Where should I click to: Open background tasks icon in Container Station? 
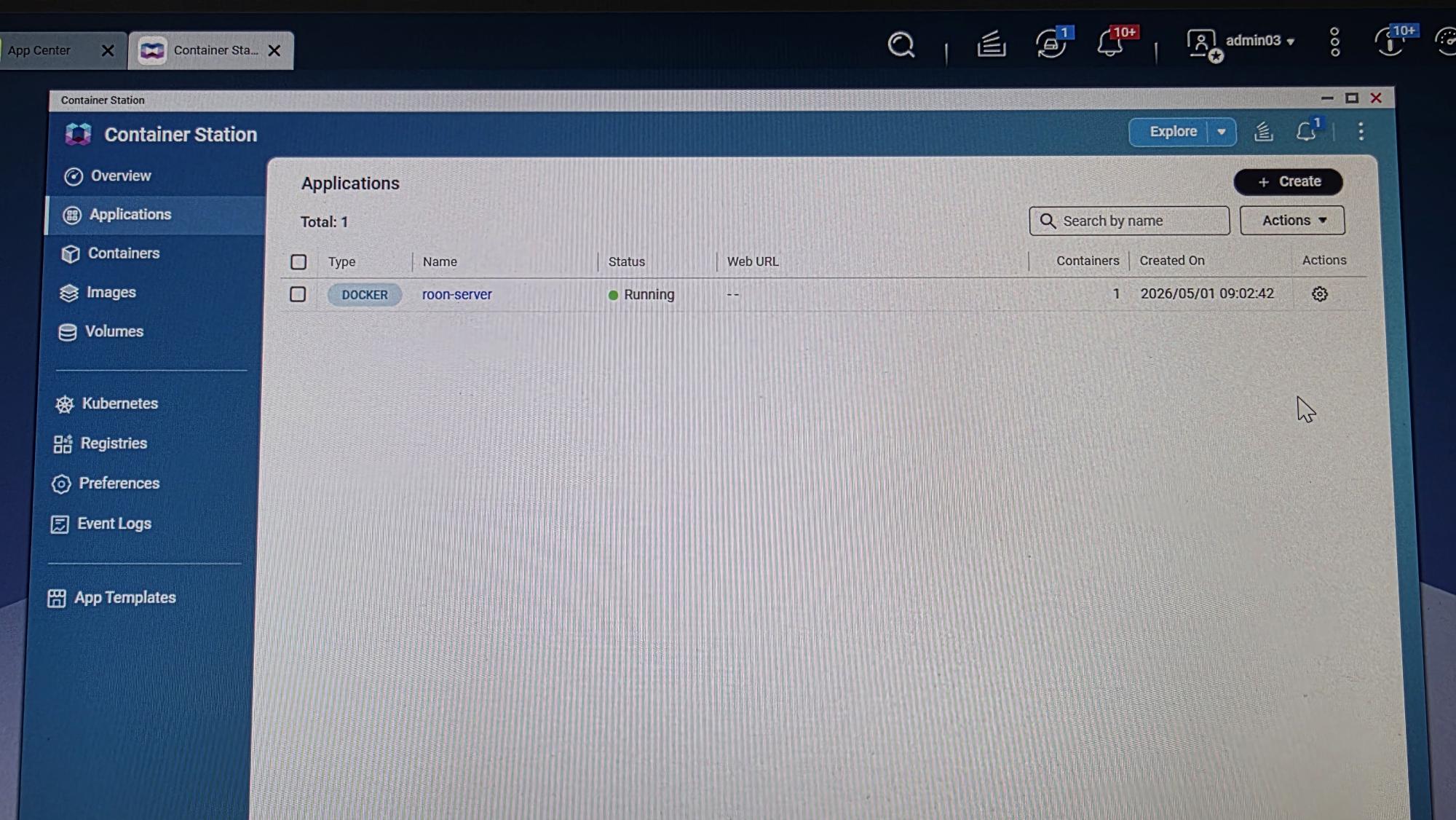pos(1263,132)
